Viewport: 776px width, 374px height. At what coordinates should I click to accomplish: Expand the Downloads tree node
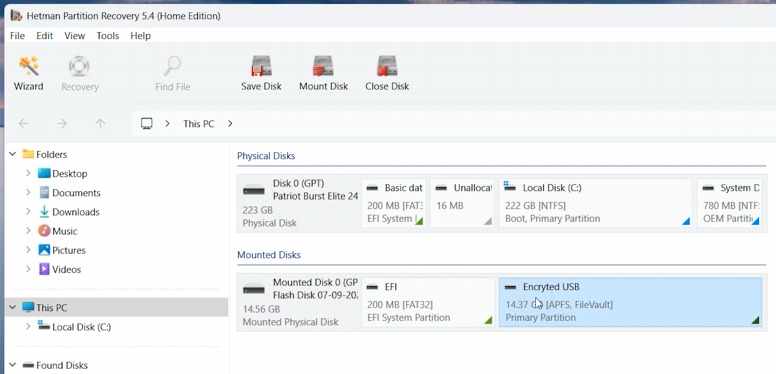tap(28, 212)
